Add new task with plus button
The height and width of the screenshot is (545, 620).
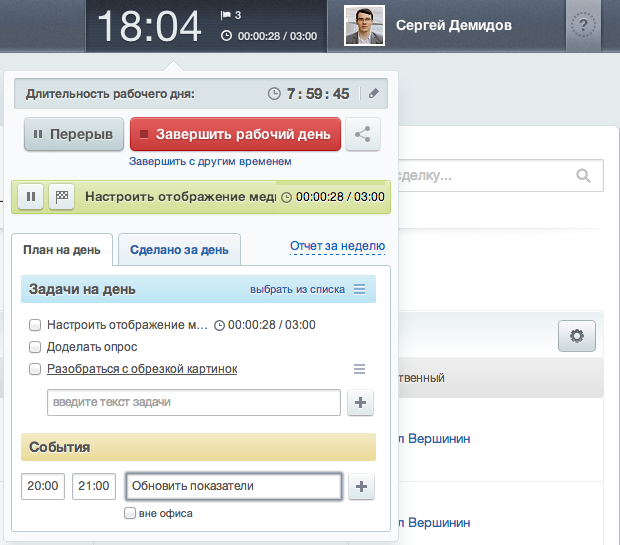pyautogui.click(x=360, y=403)
